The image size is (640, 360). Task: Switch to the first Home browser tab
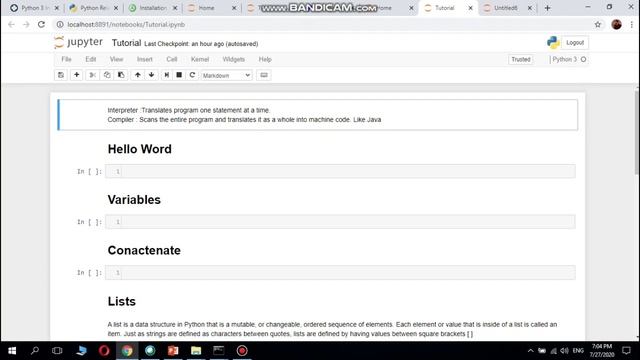[x=212, y=8]
